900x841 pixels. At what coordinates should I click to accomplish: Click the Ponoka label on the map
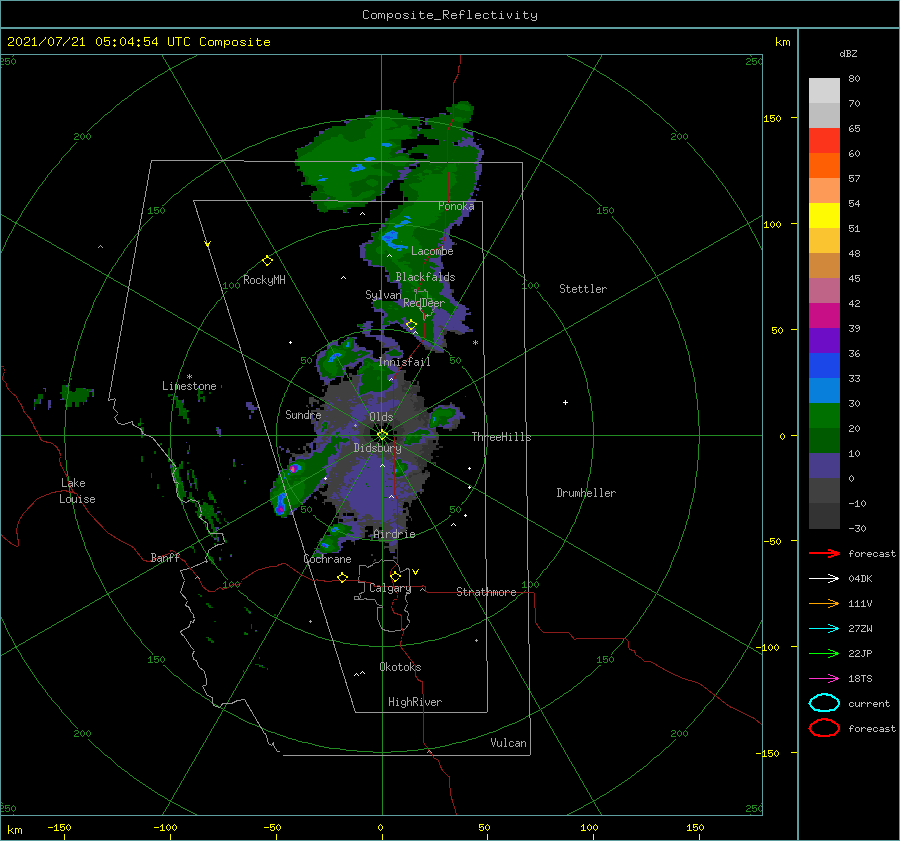pyautogui.click(x=456, y=206)
